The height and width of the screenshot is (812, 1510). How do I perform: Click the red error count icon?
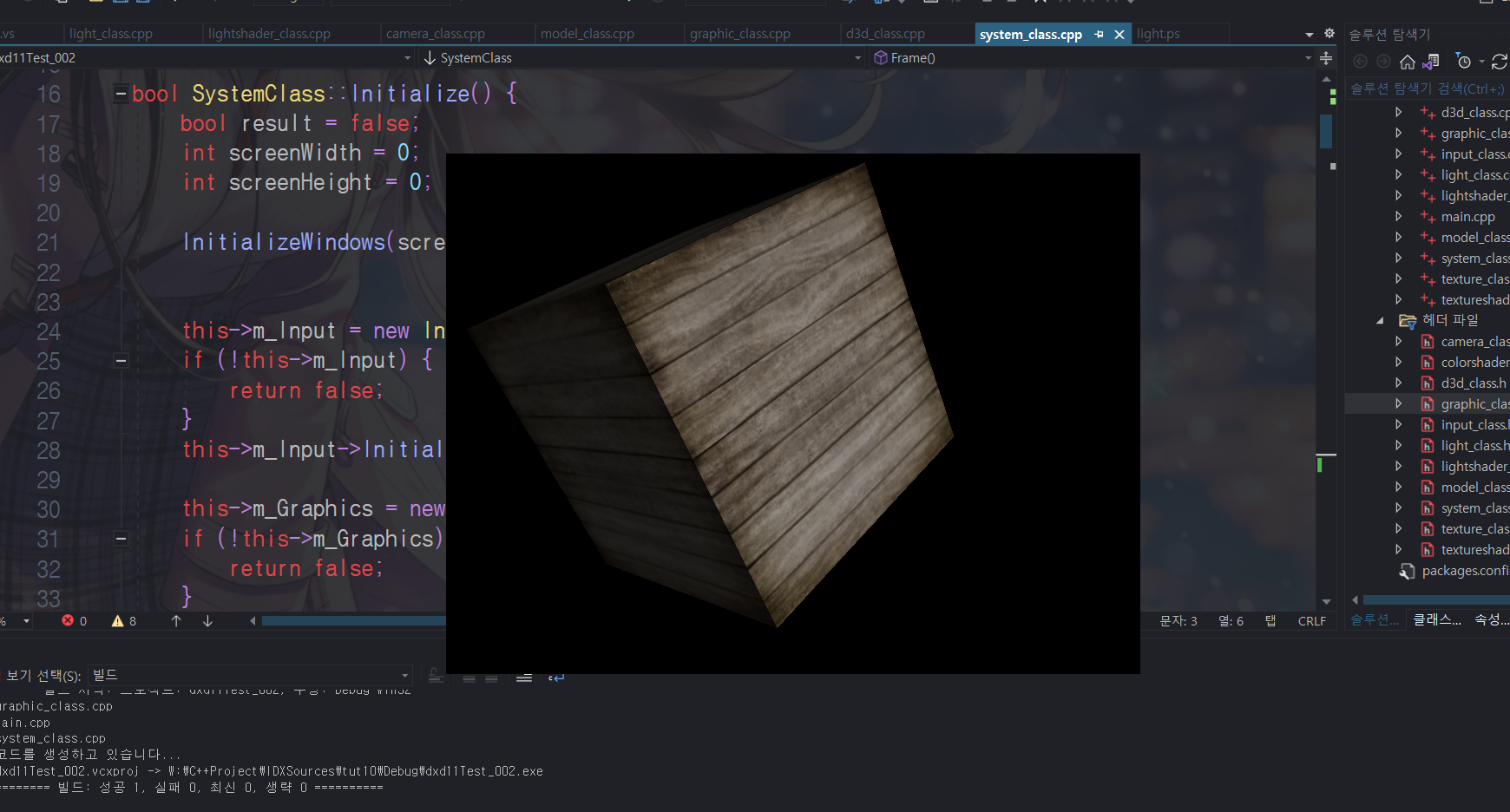point(68,620)
